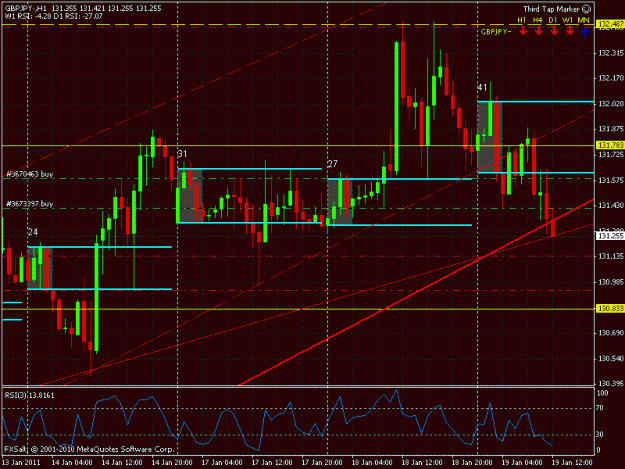
Task: Click the smiley icon beside Third Tap Marker
Action: 586,9
